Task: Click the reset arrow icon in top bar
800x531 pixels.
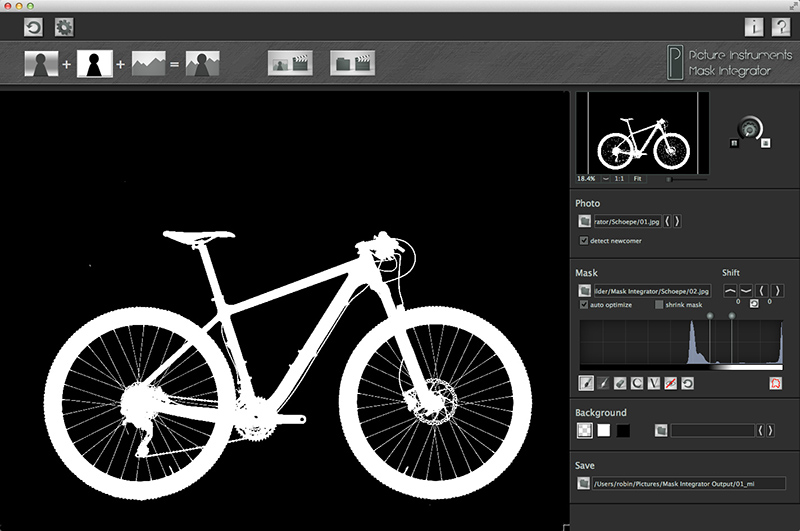Action: click(33, 28)
